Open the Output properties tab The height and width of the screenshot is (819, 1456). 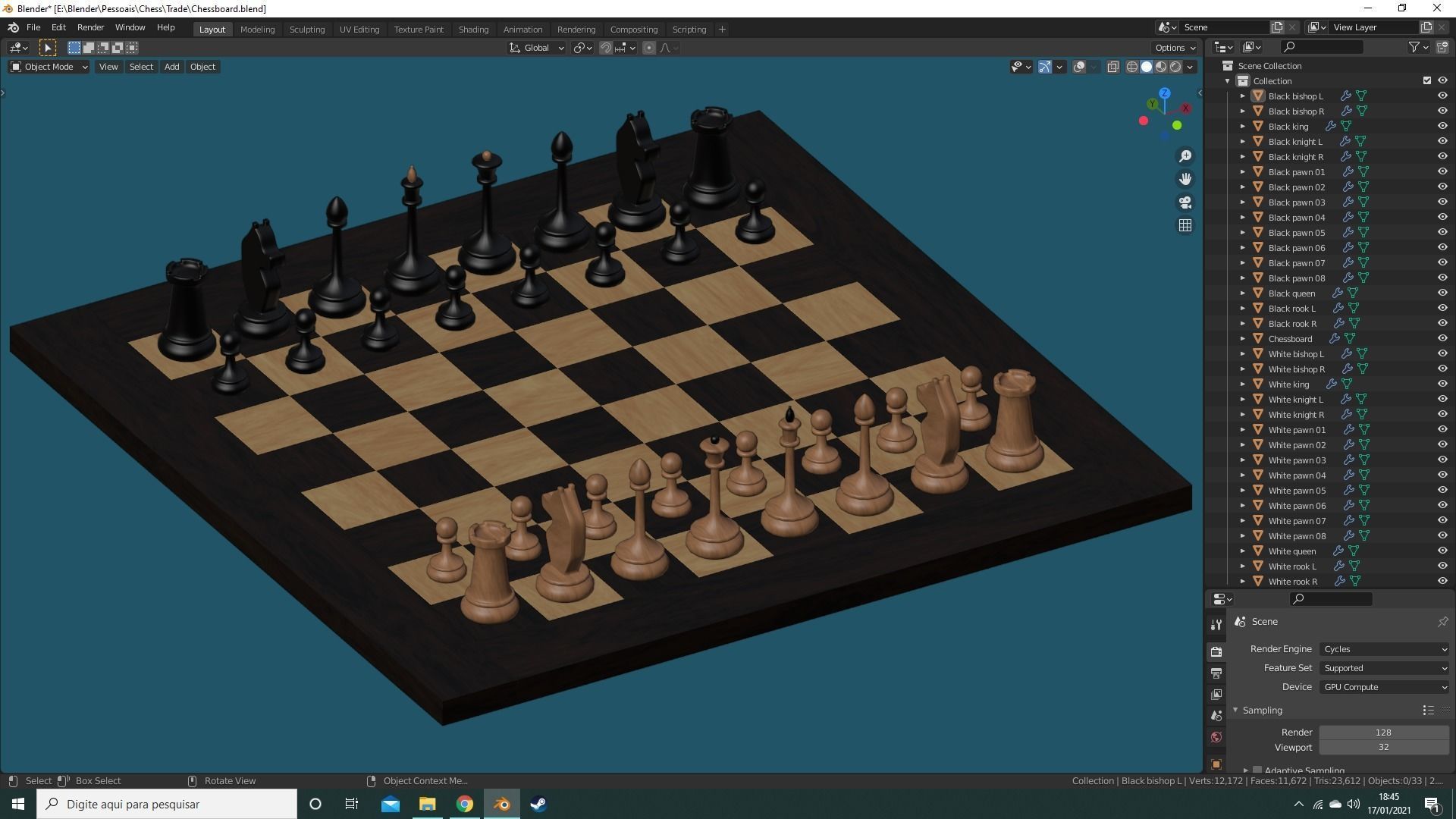[1216, 673]
